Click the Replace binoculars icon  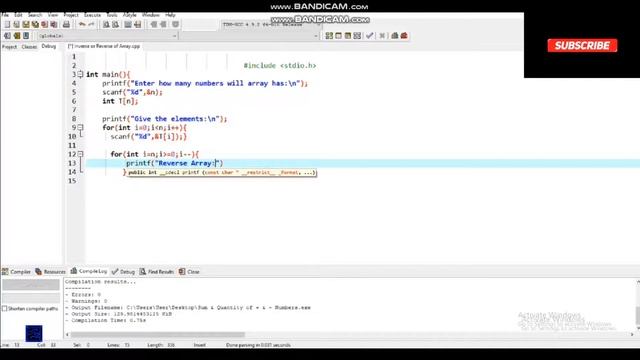tap(116, 25)
